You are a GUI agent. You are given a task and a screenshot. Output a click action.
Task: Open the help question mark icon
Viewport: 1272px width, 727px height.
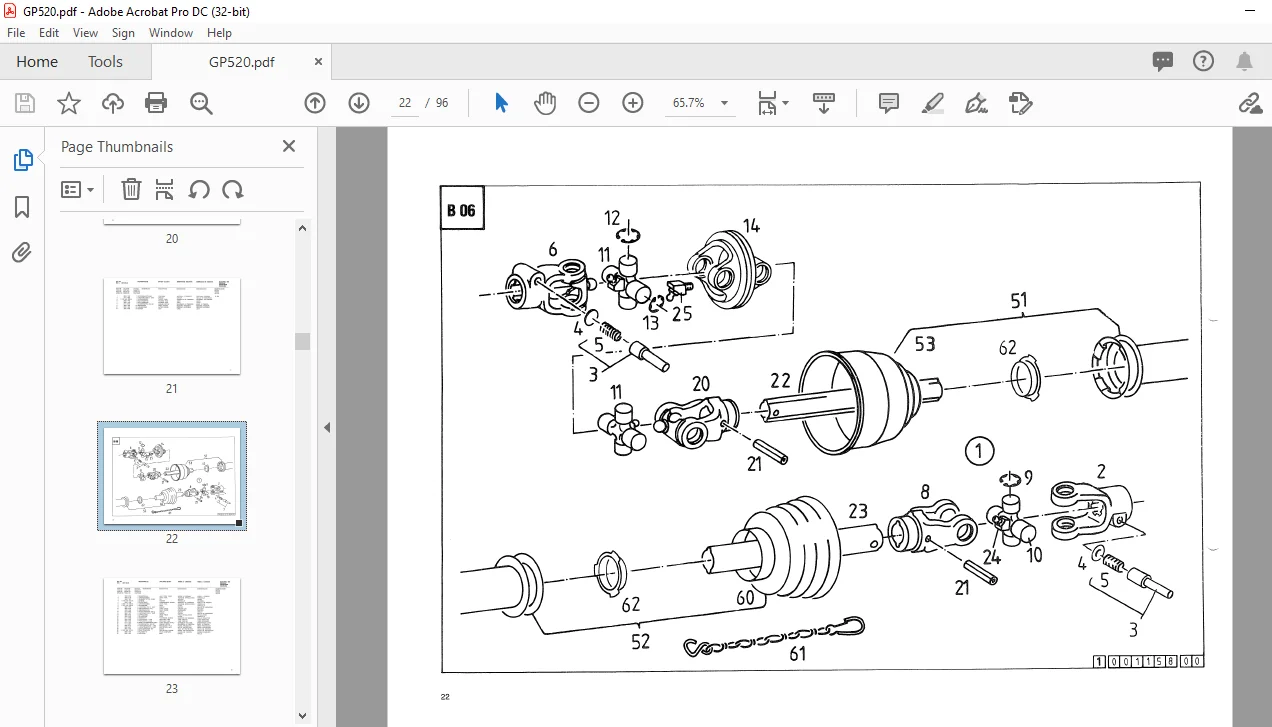coord(1204,62)
